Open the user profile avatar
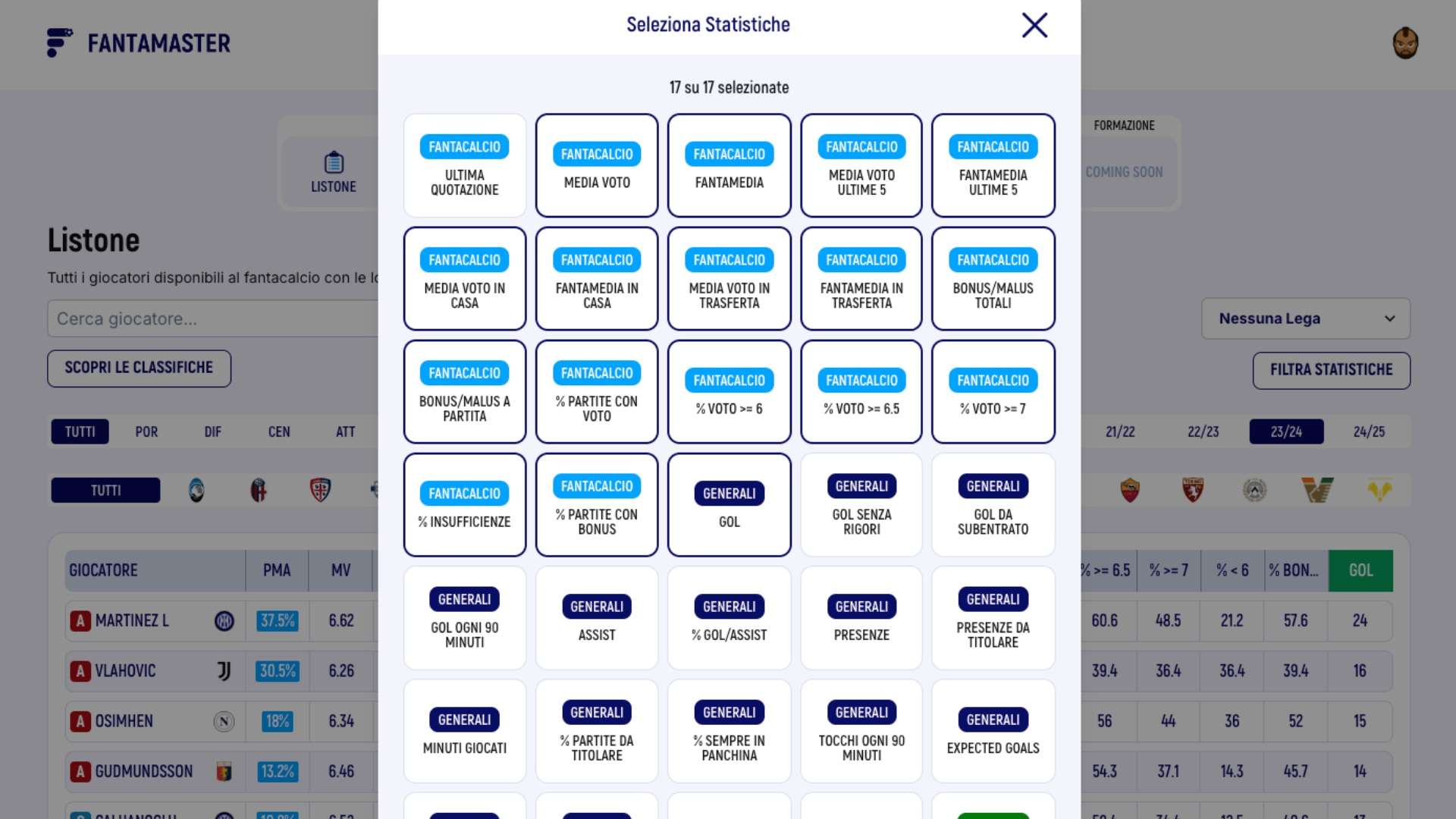 click(x=1405, y=43)
